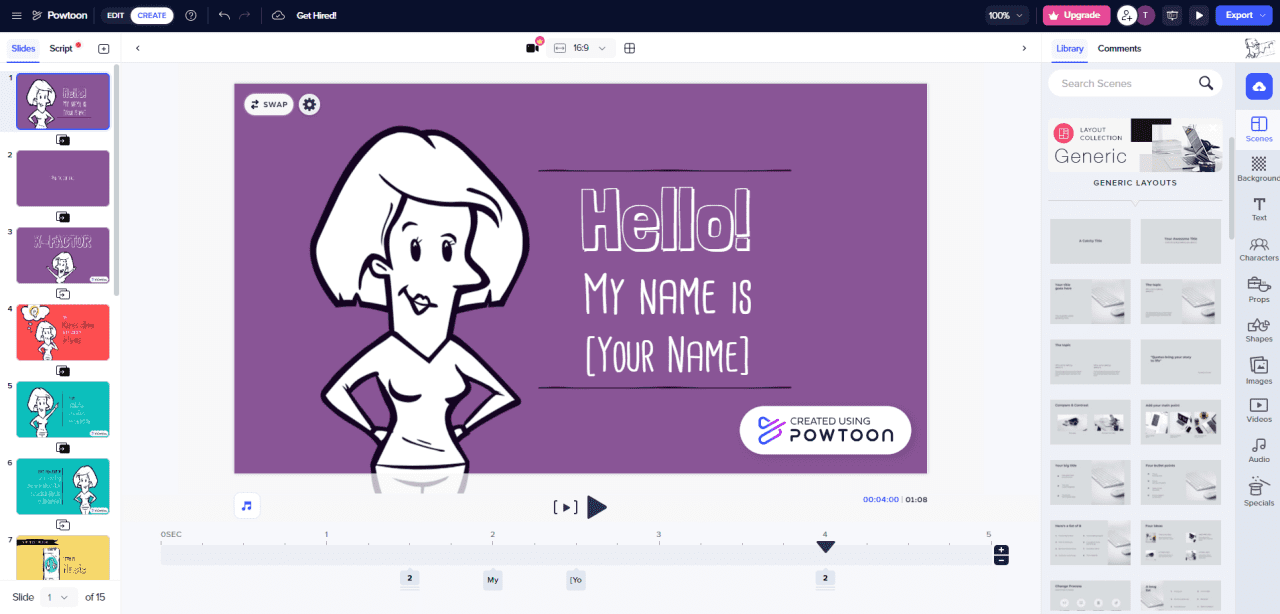Open the Characters panel in the right sidebar
Screen dimensions: 1280x614
(x=1259, y=249)
